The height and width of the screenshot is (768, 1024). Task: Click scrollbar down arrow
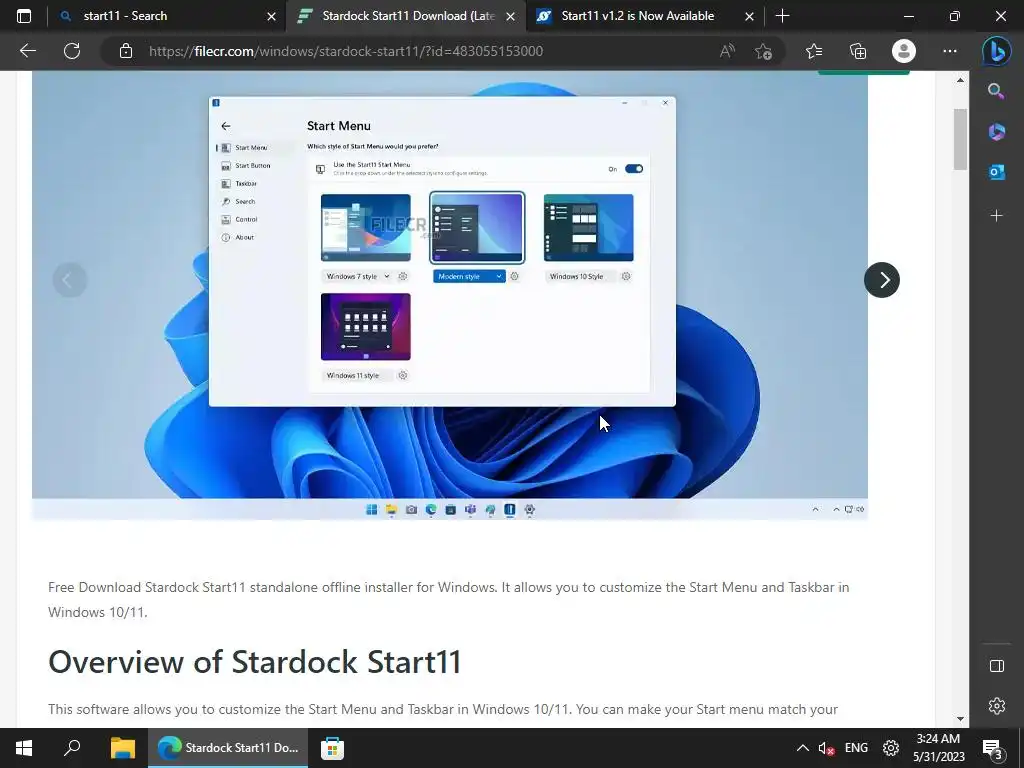point(960,719)
